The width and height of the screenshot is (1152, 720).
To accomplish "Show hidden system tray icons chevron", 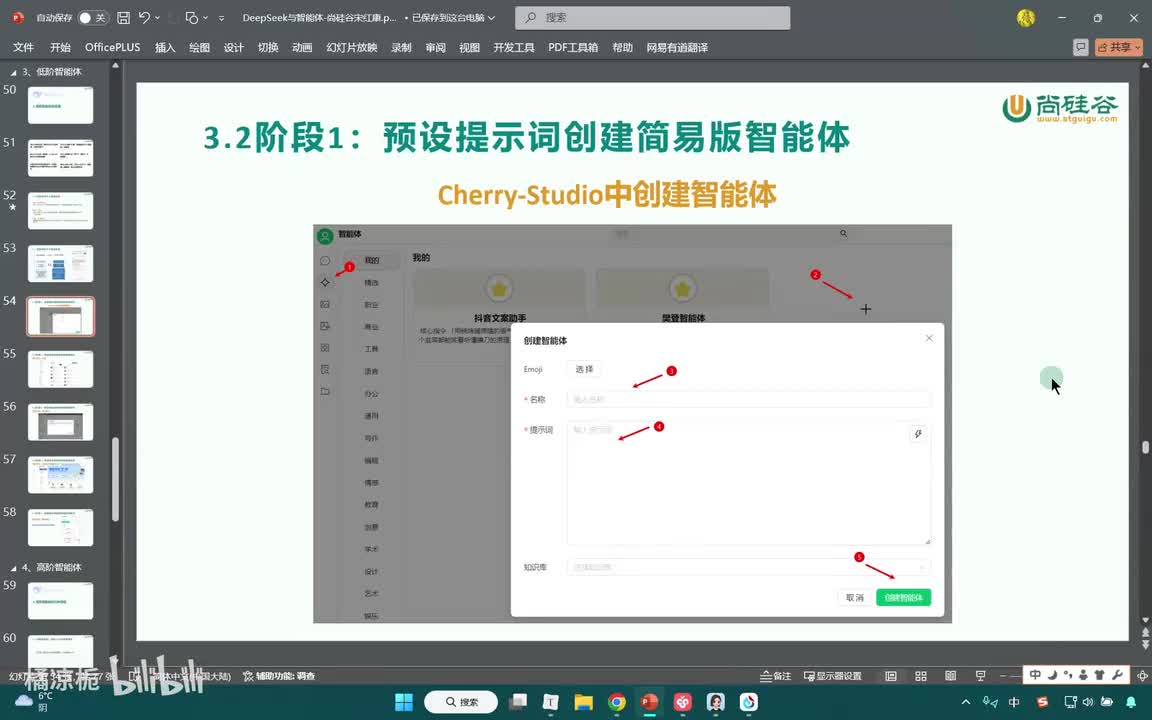I will (966, 702).
